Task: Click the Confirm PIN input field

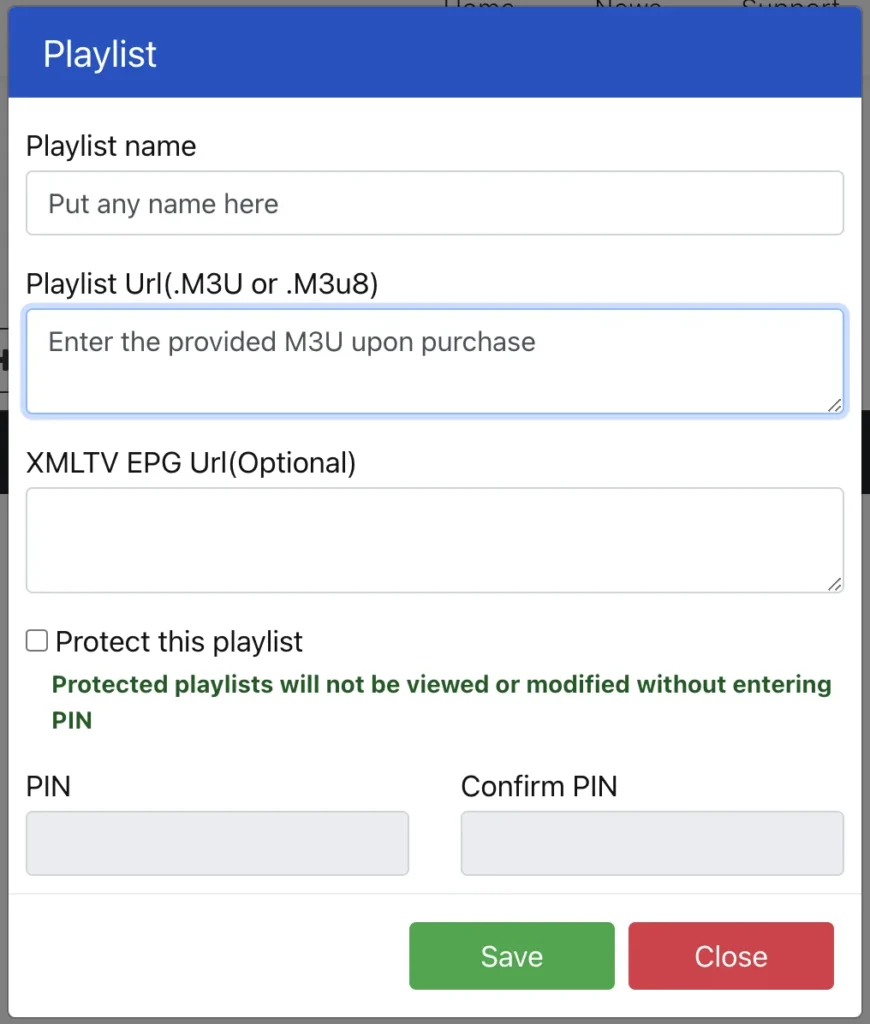Action: click(x=652, y=843)
